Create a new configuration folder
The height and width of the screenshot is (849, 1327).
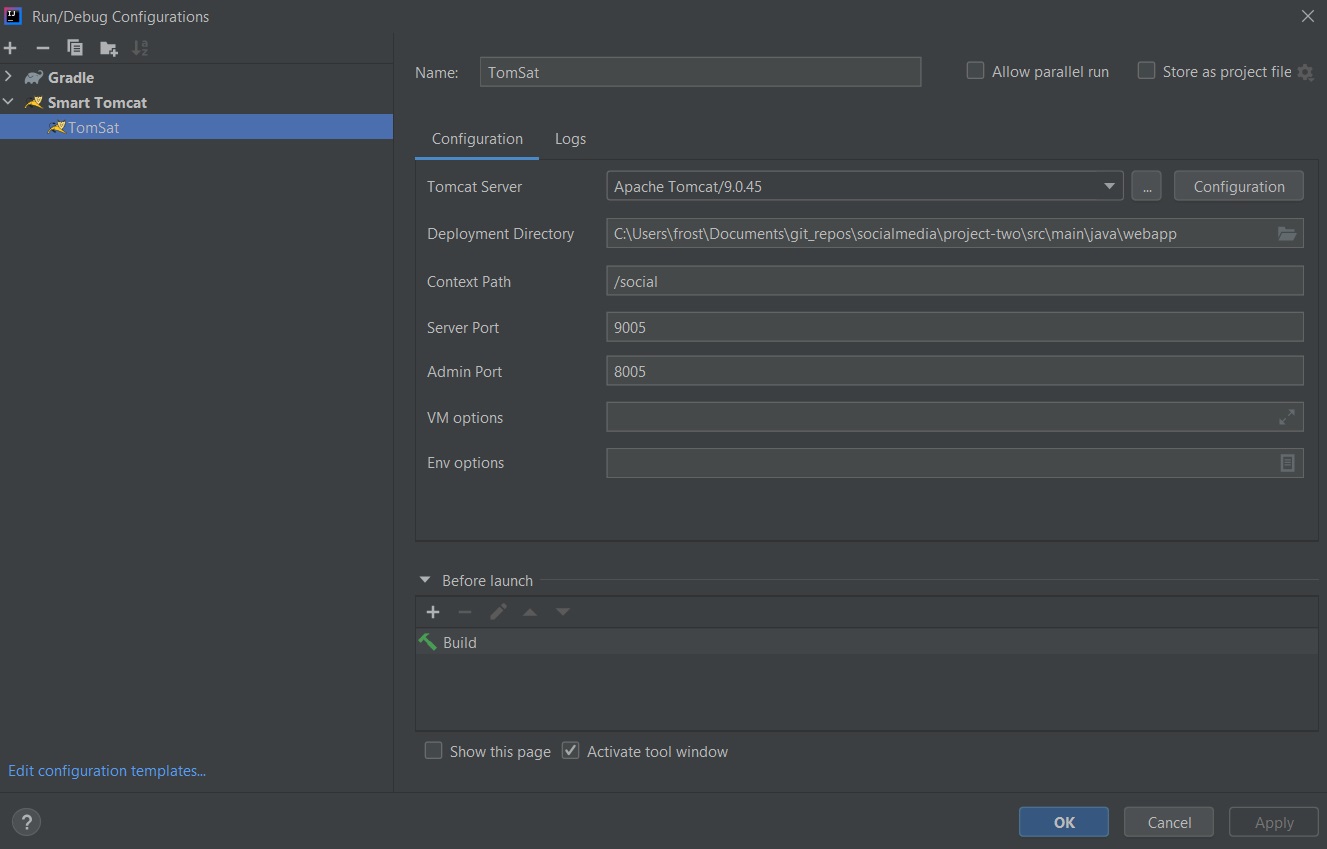[108, 47]
